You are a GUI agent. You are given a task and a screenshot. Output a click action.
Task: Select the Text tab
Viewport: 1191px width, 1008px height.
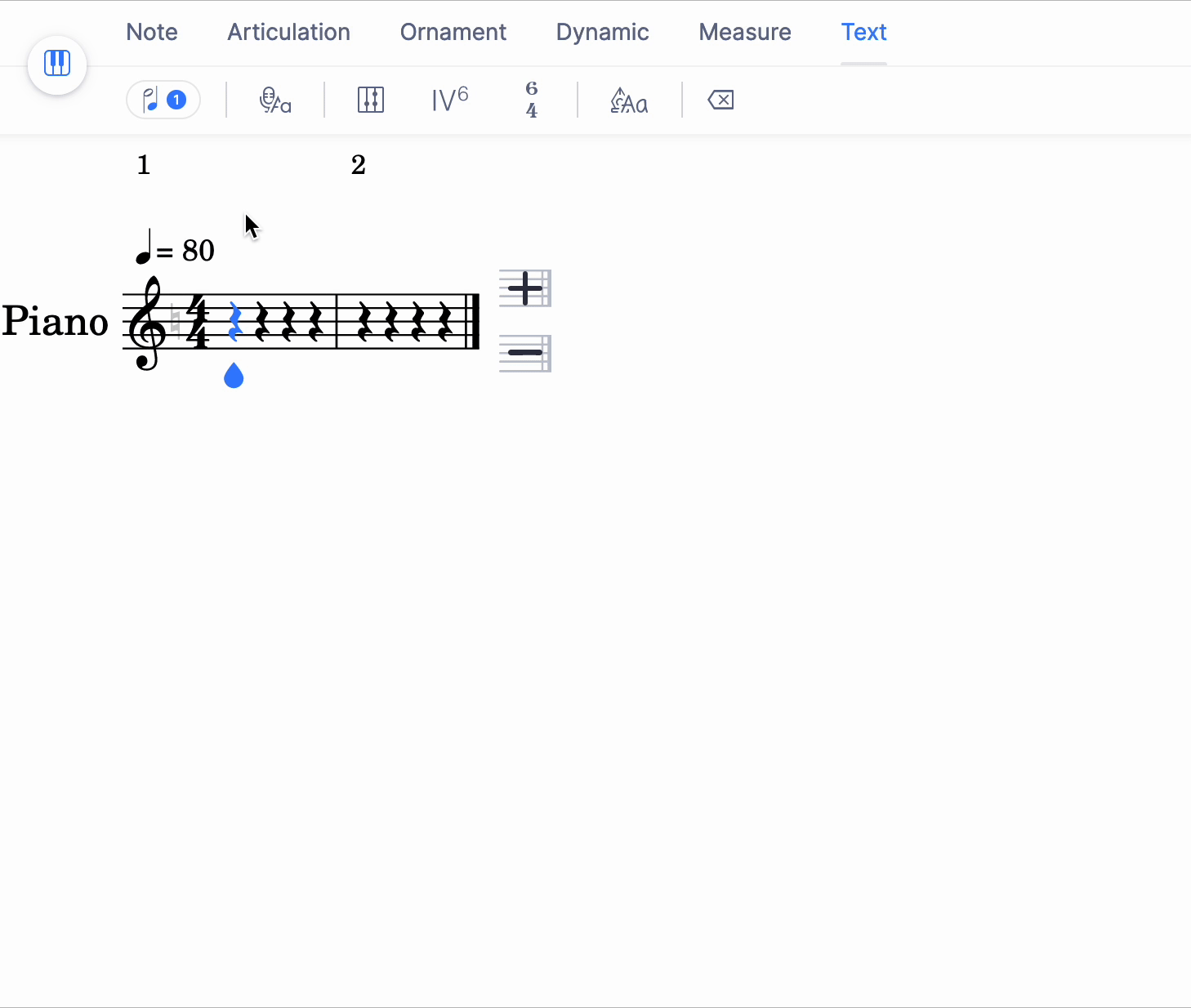pyautogui.click(x=863, y=33)
